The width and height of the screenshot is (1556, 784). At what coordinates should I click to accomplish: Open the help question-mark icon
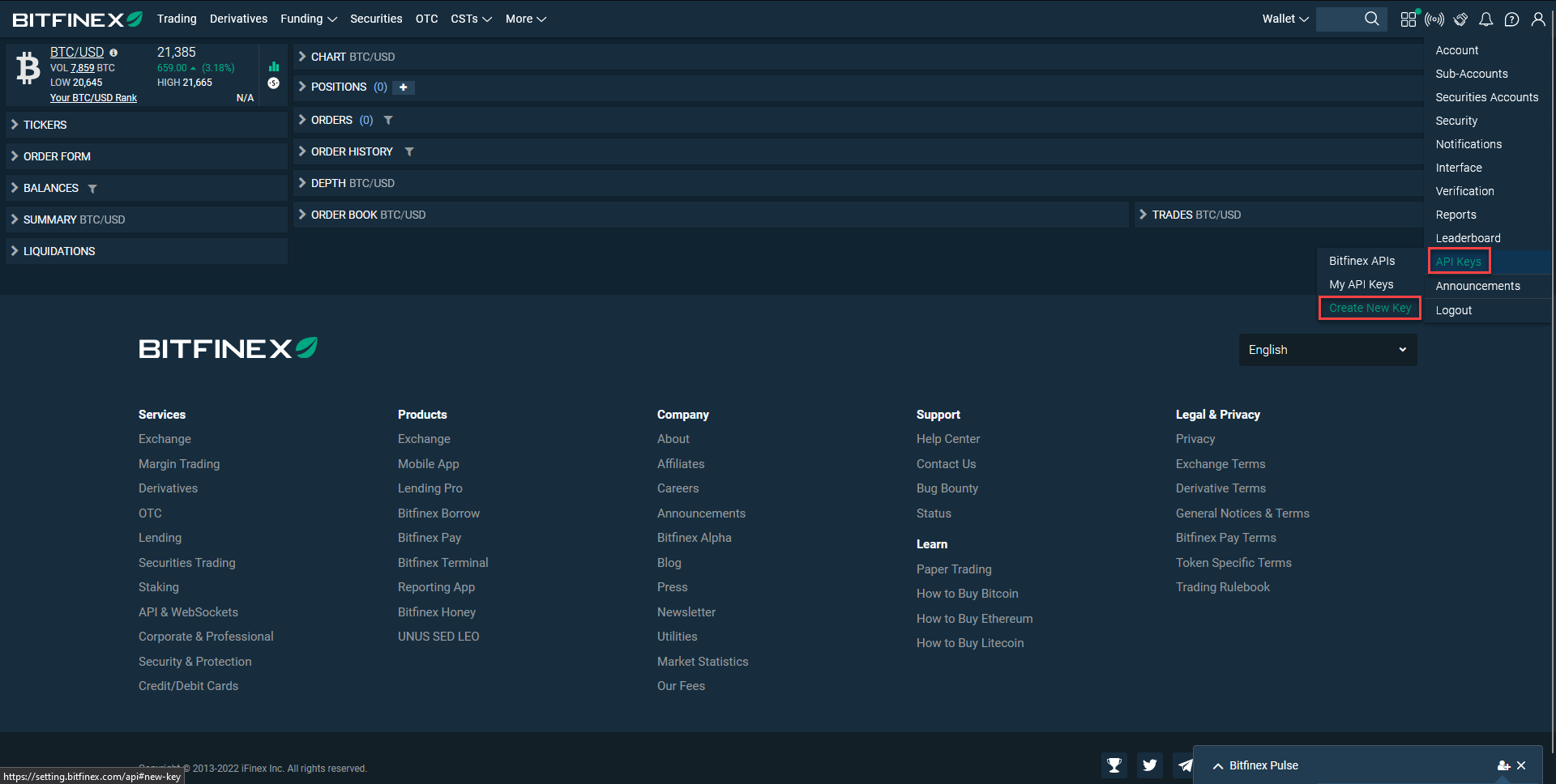point(1511,19)
